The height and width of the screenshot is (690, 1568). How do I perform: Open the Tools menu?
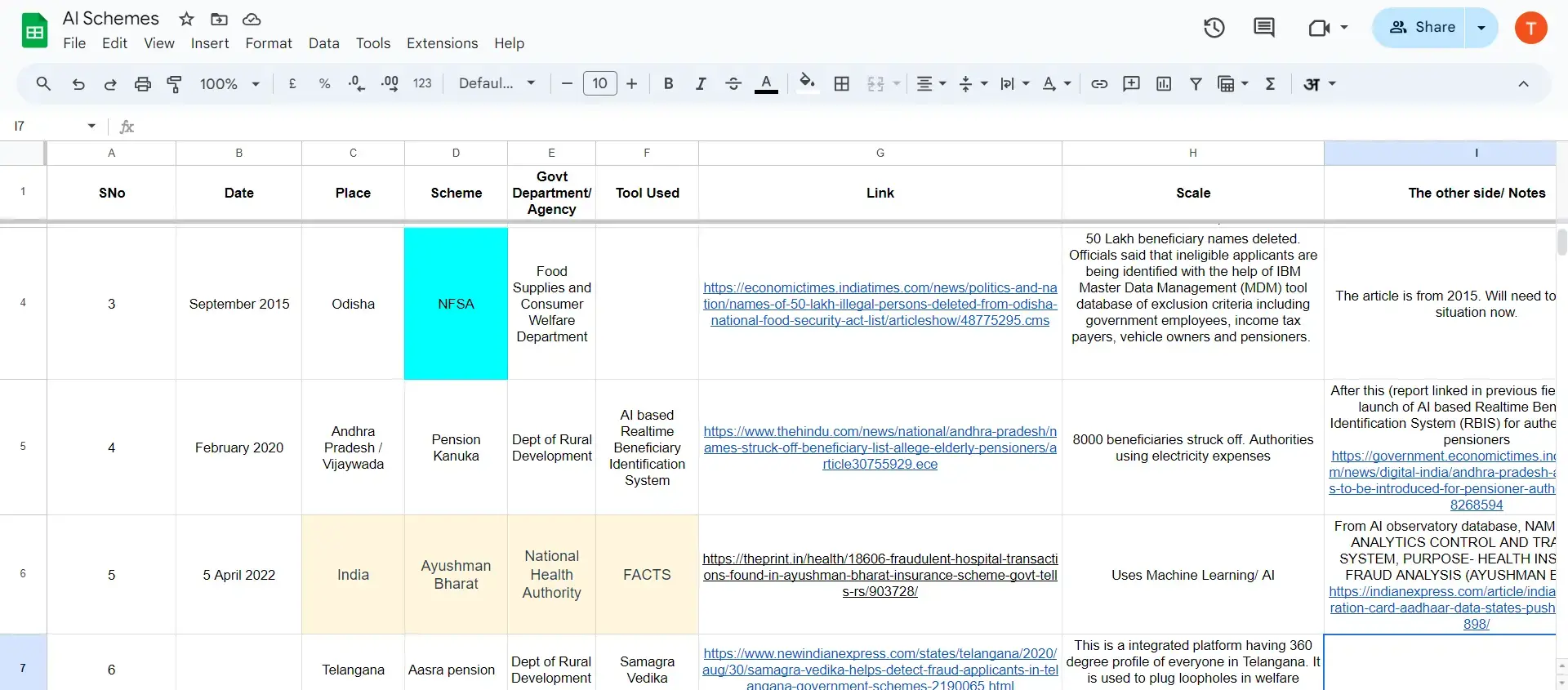click(x=373, y=43)
